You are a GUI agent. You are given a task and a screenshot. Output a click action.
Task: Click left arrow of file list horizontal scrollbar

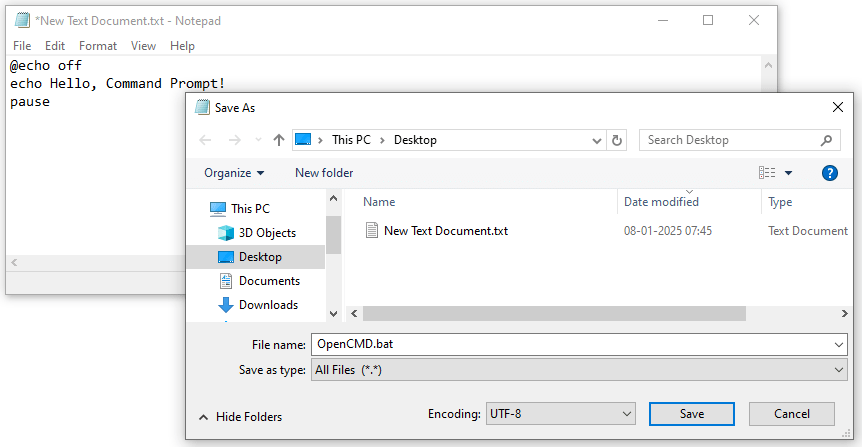click(354, 313)
